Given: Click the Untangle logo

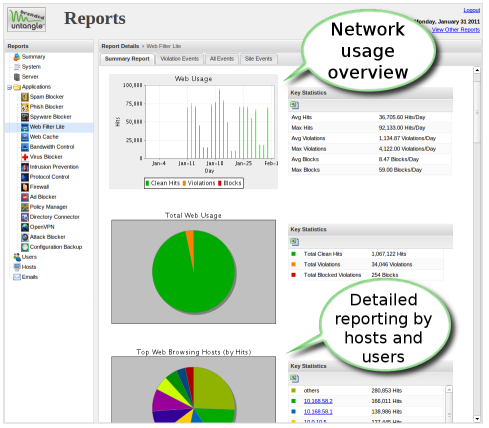Looking at the screenshot, I should pos(27,20).
